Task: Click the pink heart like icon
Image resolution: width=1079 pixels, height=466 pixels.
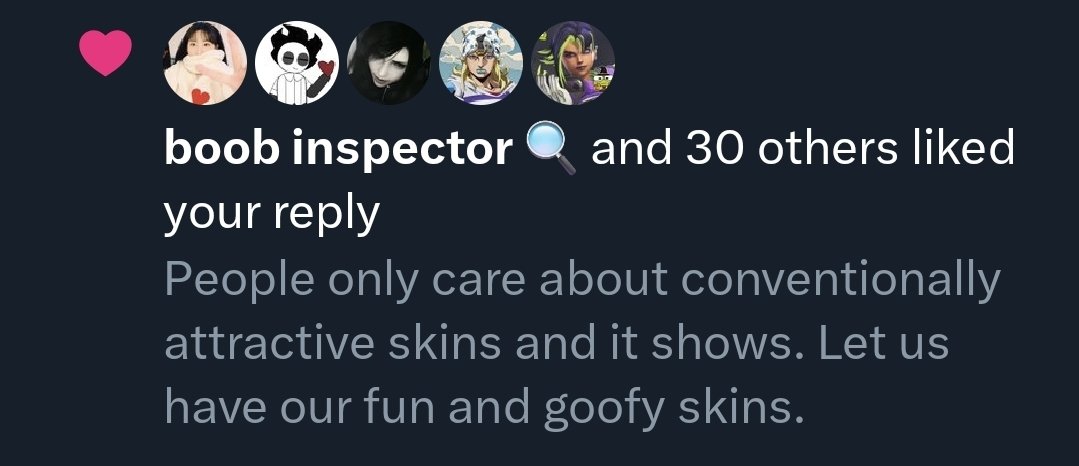Action: click(x=105, y=53)
